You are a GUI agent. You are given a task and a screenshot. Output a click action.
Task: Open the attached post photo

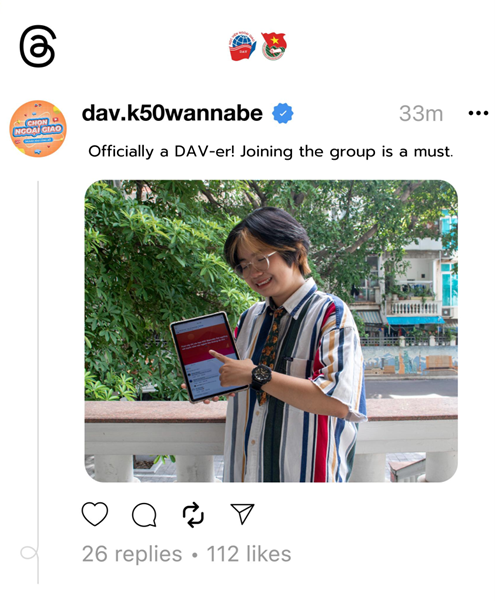pyautogui.click(x=271, y=331)
